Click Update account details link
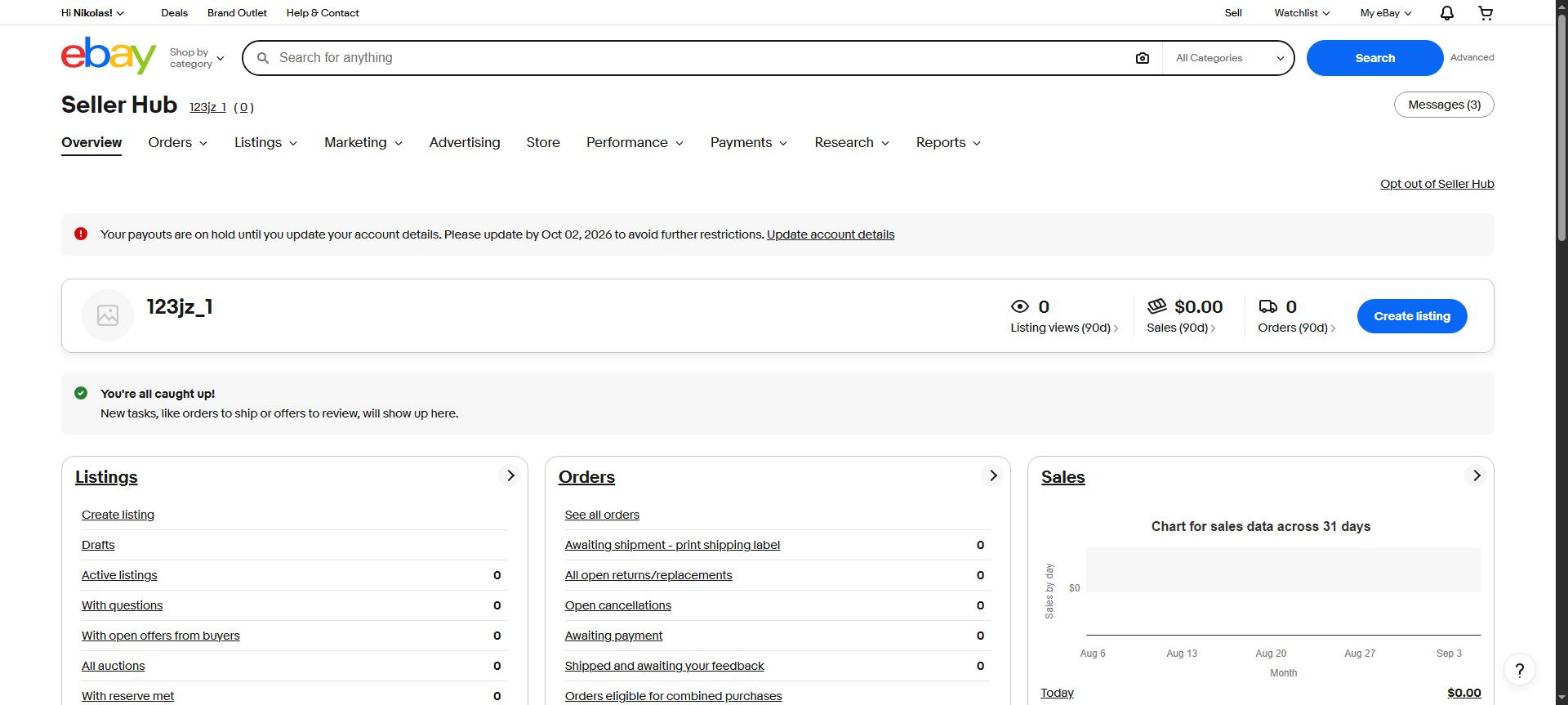Viewport: 1568px width, 705px height. [830, 234]
